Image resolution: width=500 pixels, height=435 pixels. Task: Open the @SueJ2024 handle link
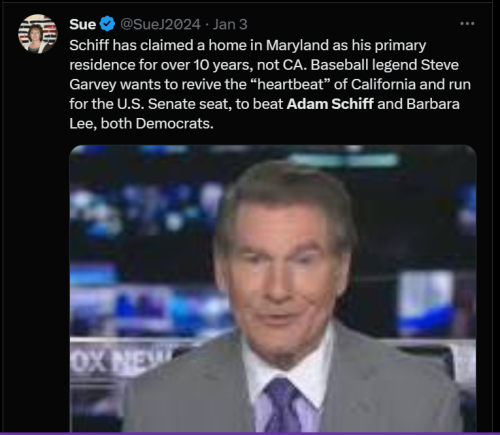160,24
